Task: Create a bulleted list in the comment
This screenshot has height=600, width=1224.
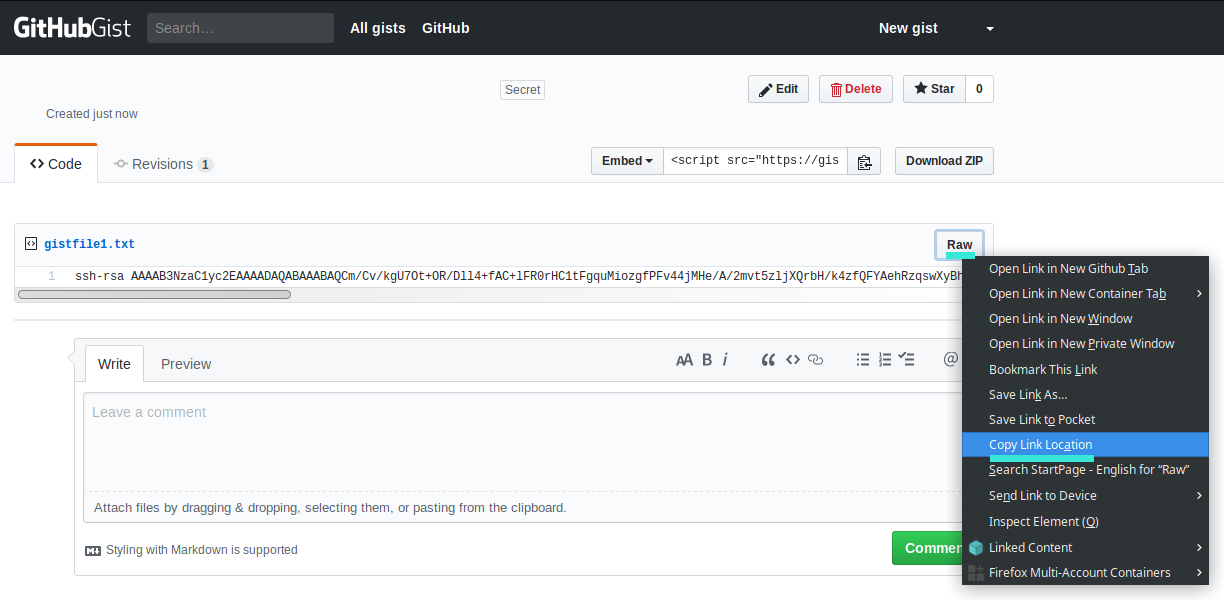Action: pos(862,359)
